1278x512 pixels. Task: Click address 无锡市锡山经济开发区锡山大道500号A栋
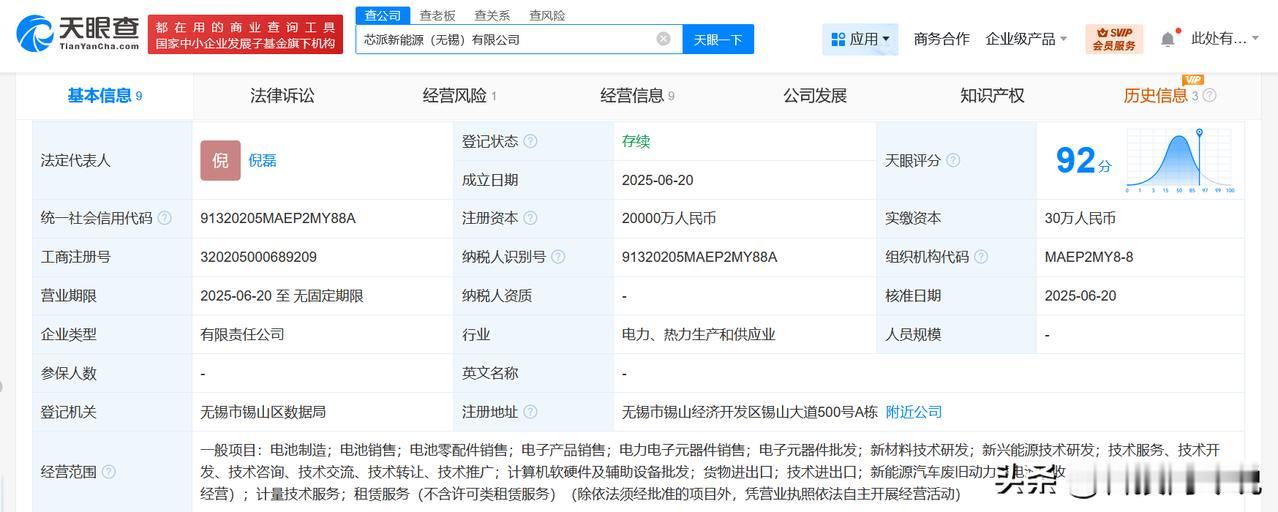750,412
